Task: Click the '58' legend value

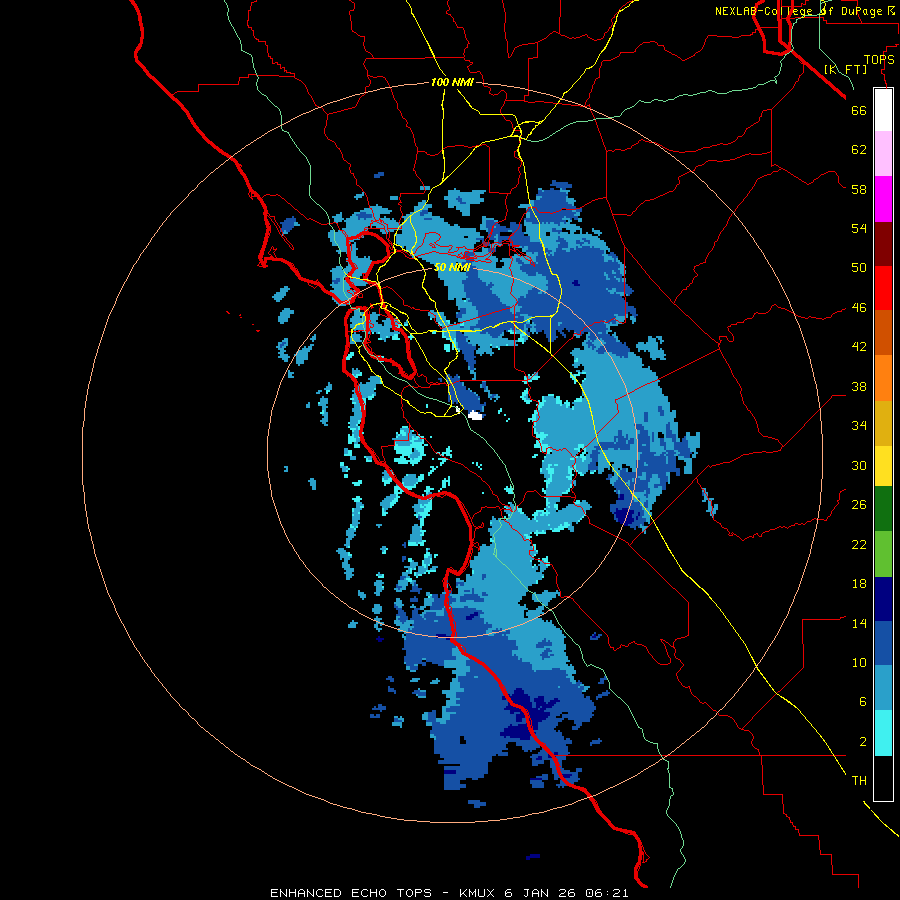Action: coord(859,189)
